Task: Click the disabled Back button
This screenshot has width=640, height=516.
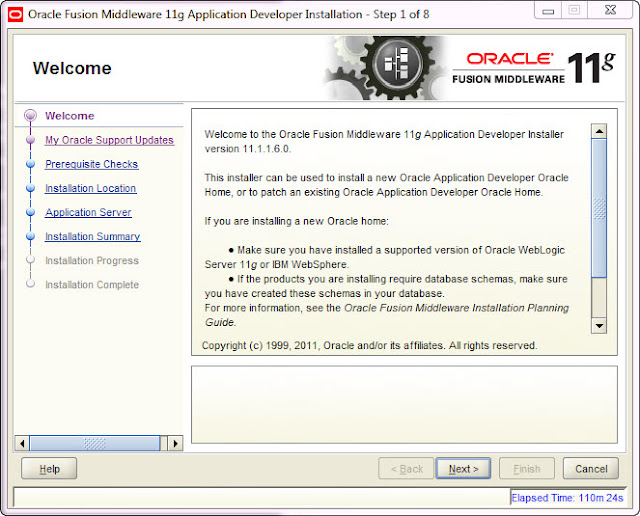Action: [407, 469]
